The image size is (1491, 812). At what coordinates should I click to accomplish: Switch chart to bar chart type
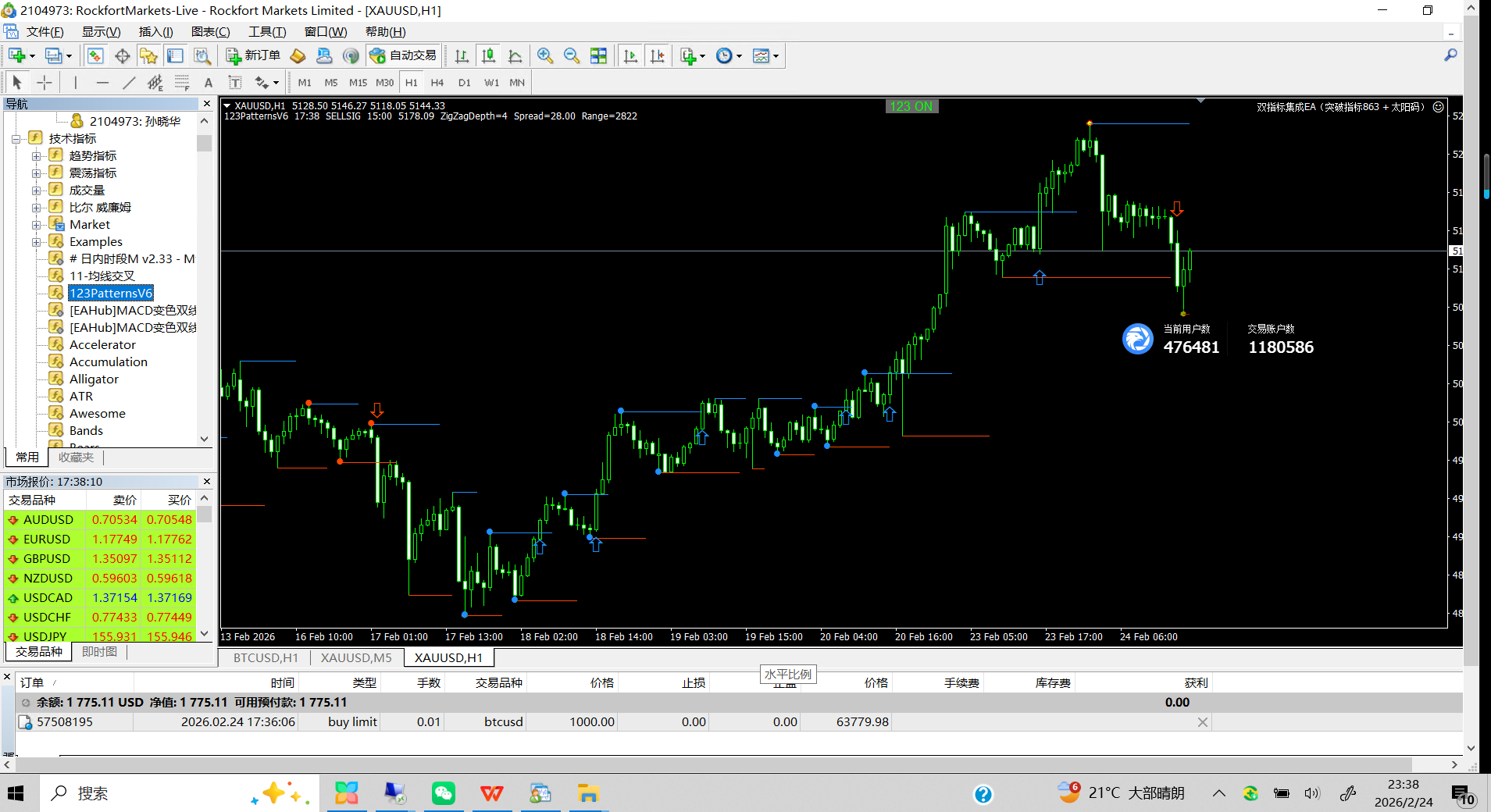coord(462,55)
